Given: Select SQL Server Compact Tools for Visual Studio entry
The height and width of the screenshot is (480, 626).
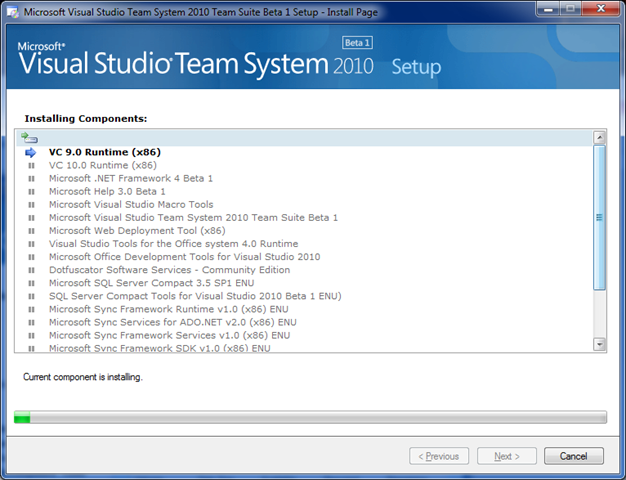Looking at the screenshot, I should pyautogui.click(x=195, y=296).
